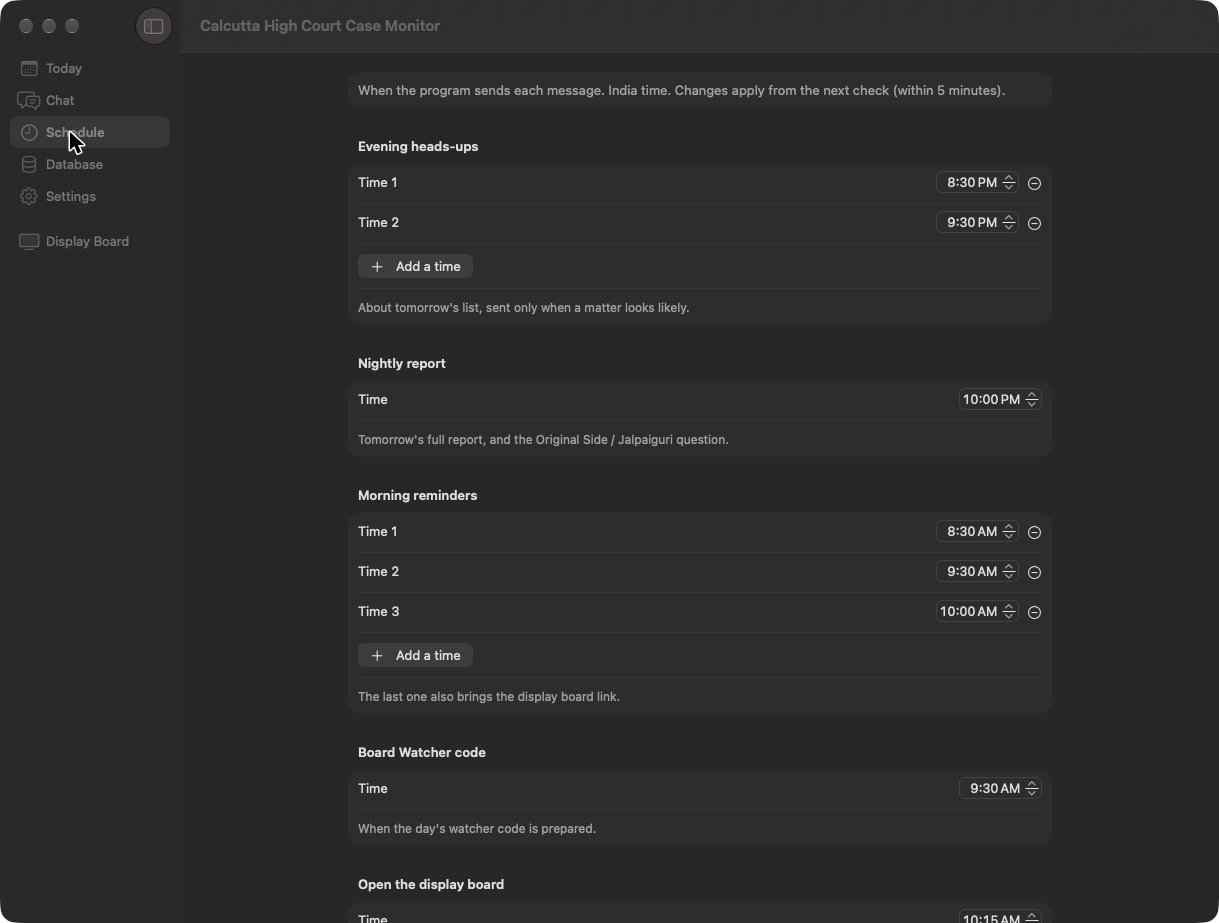
Task: Remove Morning reminders Time 3
Action: click(x=1034, y=612)
